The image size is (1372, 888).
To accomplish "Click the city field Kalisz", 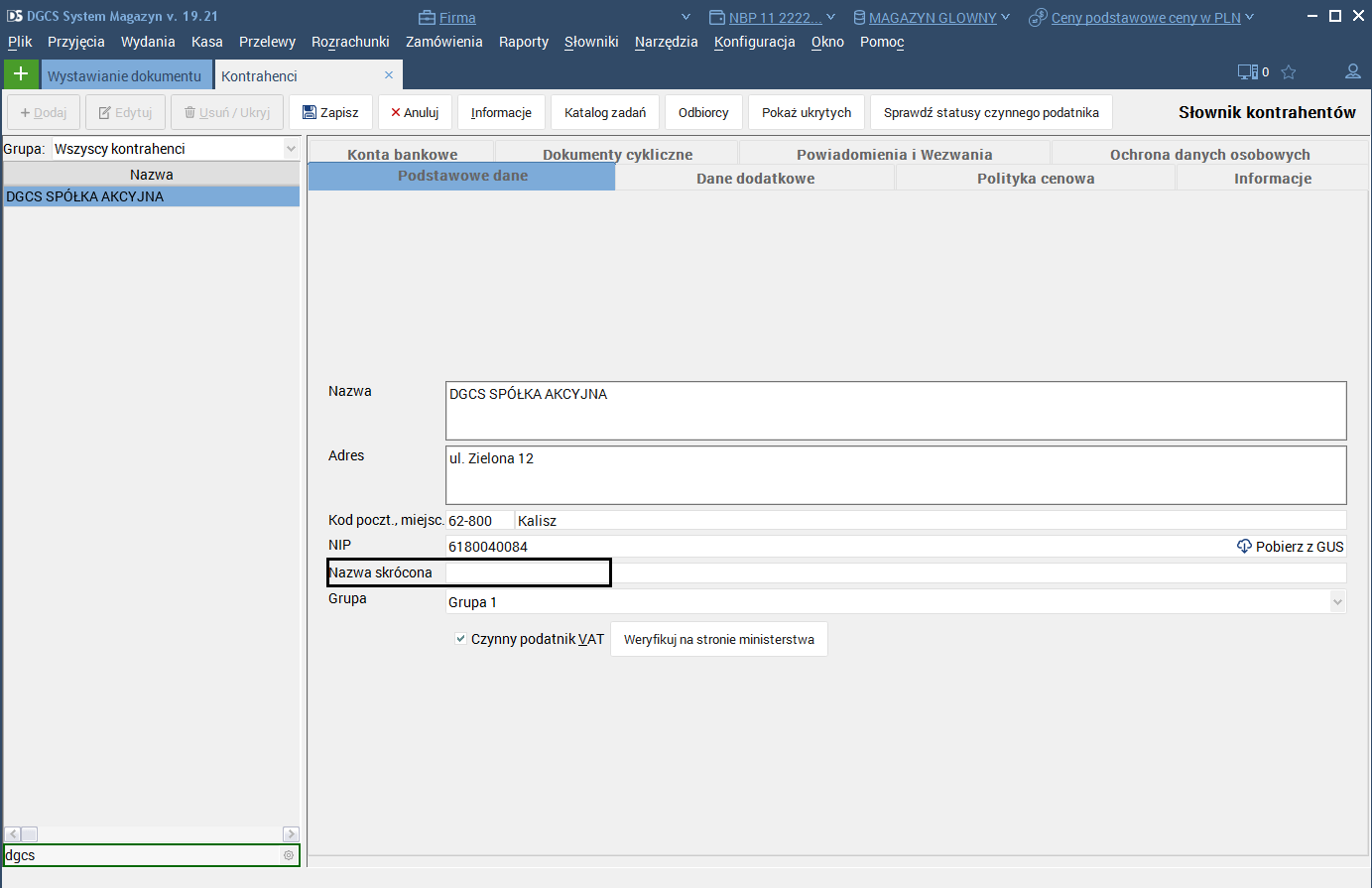I will (x=932, y=520).
